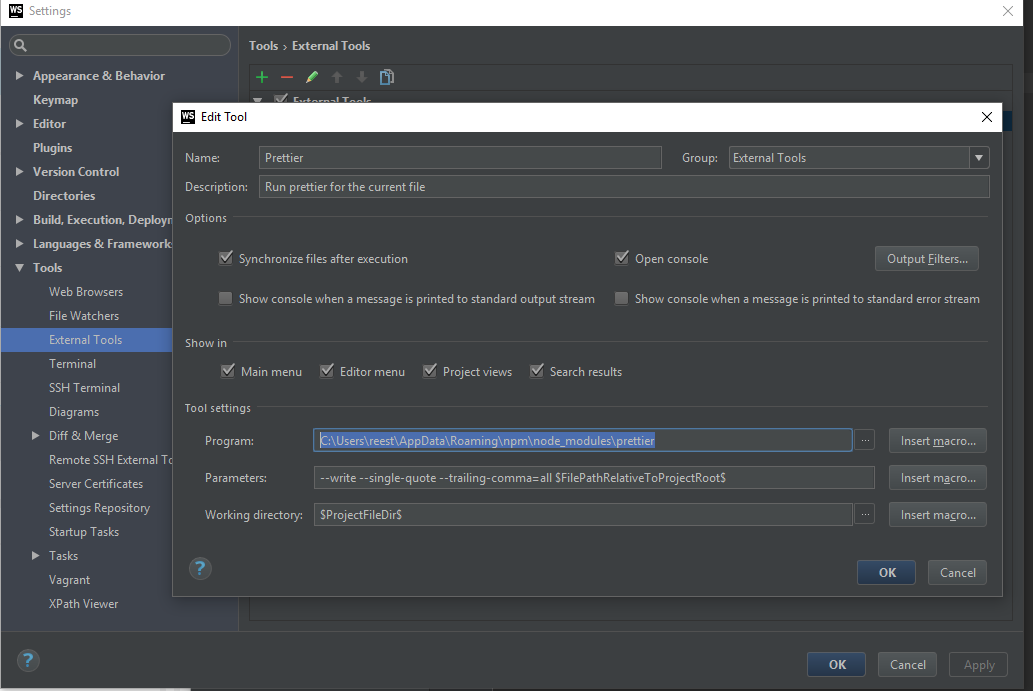Image resolution: width=1033 pixels, height=691 pixels.
Task: Expand the Build, Execution, Deployment section
Action: pyautogui.click(x=19, y=219)
